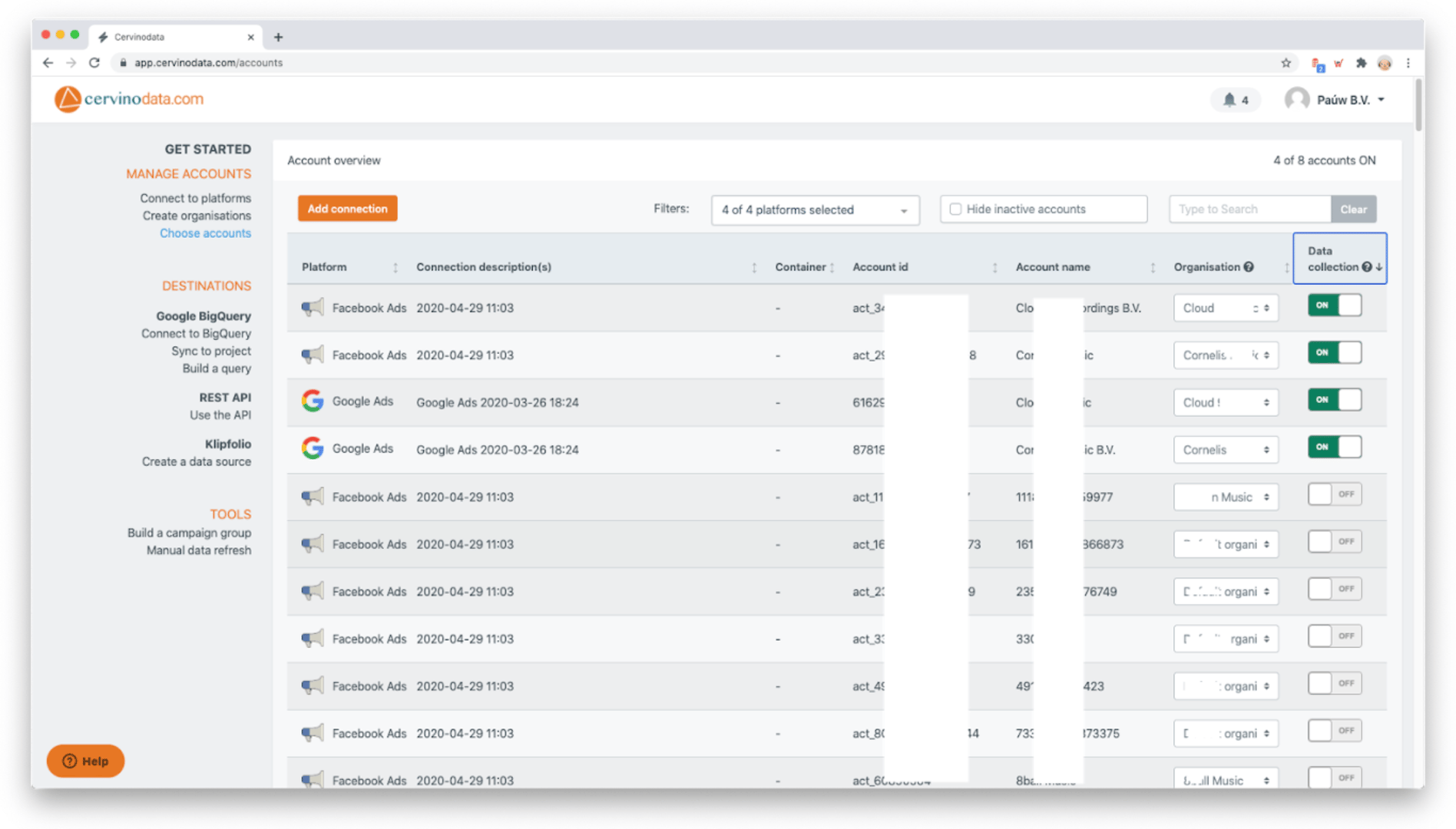Select Choose accounts in the sidebar
This screenshot has width=1456, height=829.
tap(205, 233)
